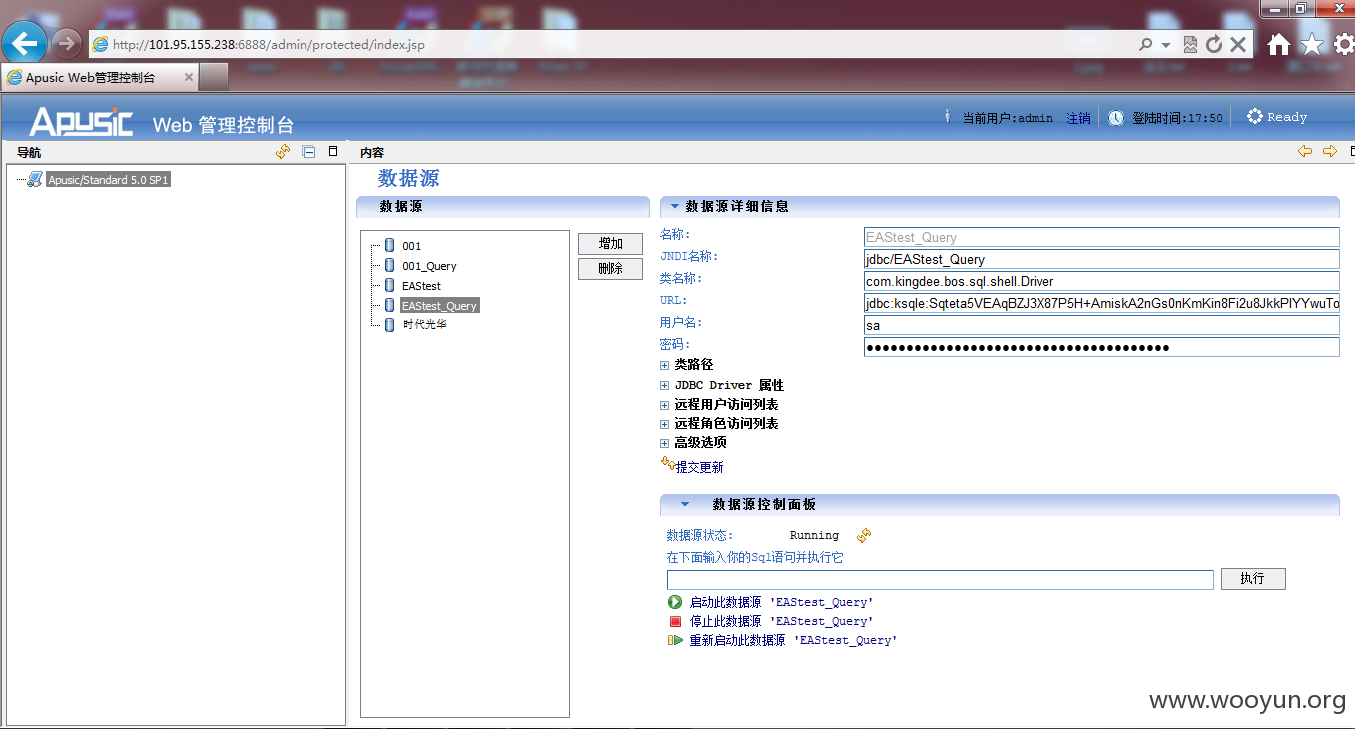Image resolution: width=1355 pixels, height=729 pixels.
Task: Click the database icon beside EAStest_Query
Action: tap(389, 305)
